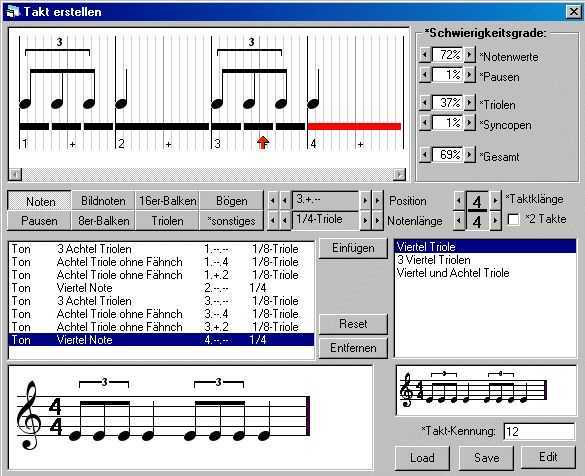Image resolution: width=585 pixels, height=476 pixels.
Task: Decrease the Pausen difficulty percentage
Action: point(425,75)
